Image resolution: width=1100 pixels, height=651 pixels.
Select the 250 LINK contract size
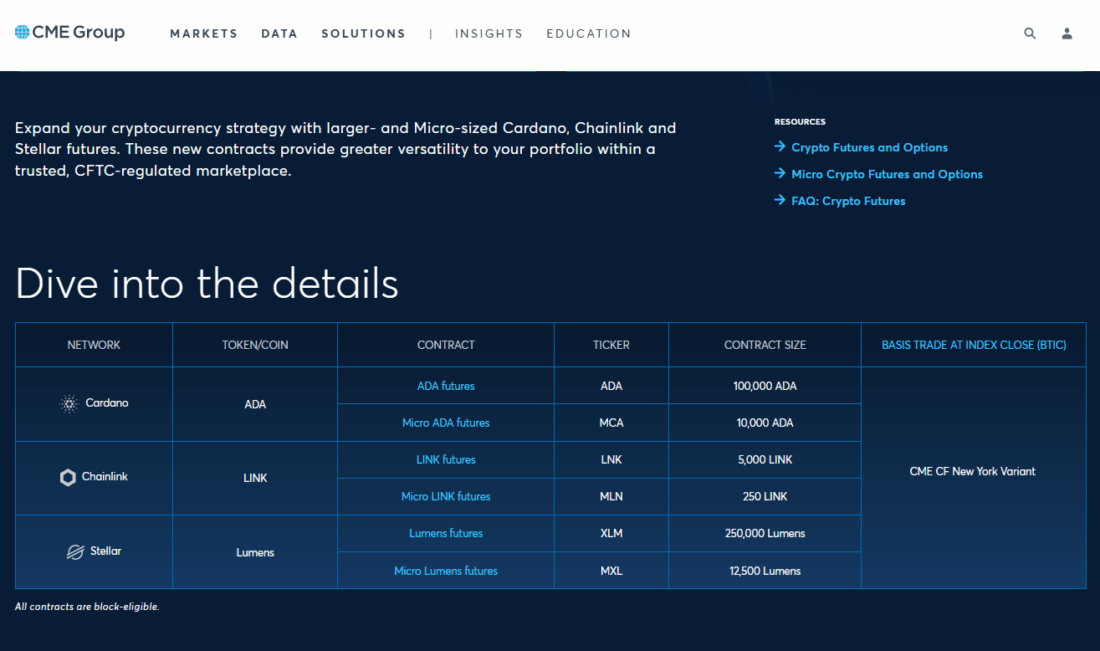click(x=765, y=497)
